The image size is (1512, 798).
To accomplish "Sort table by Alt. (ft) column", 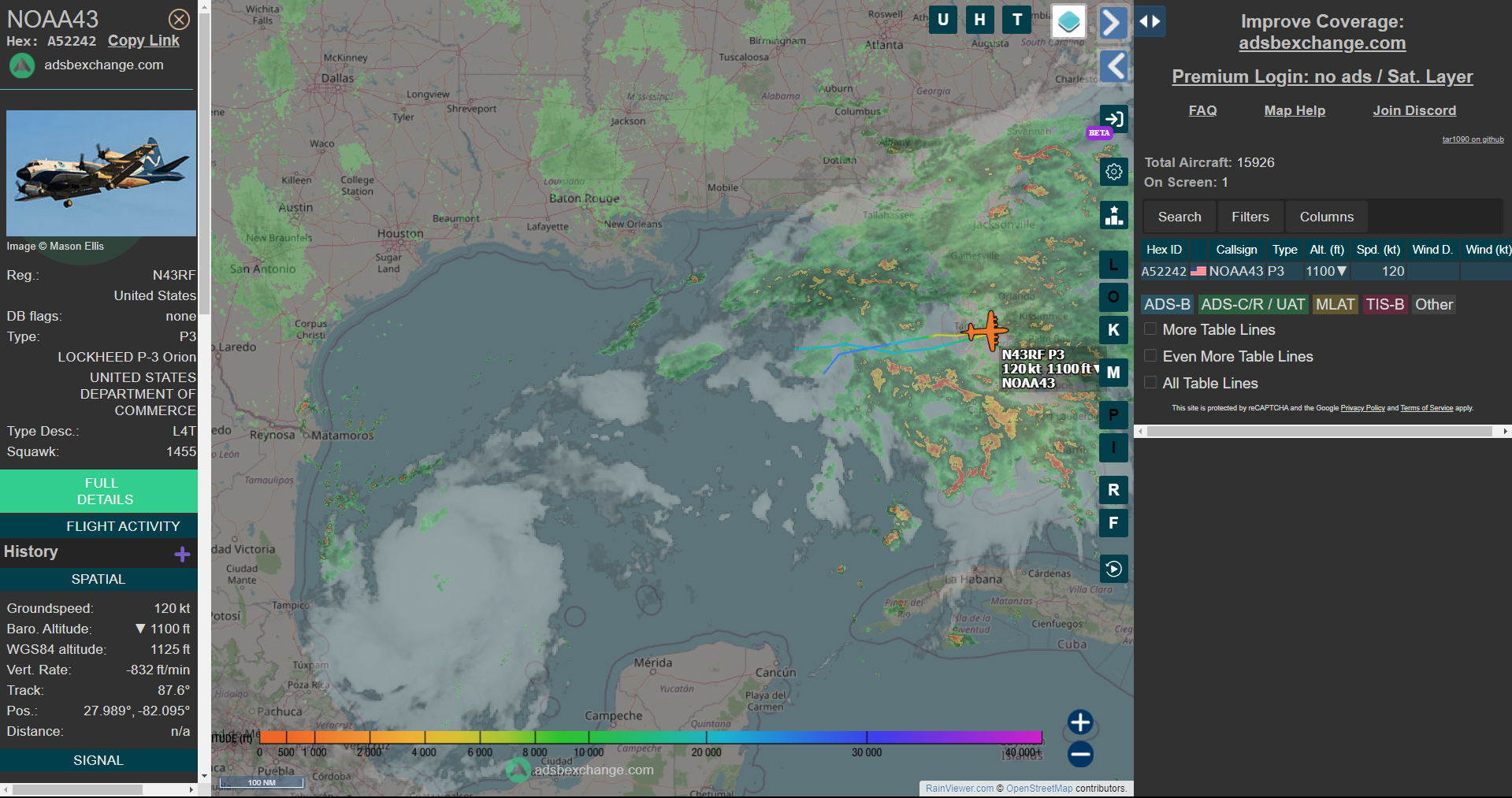I will tap(1327, 250).
